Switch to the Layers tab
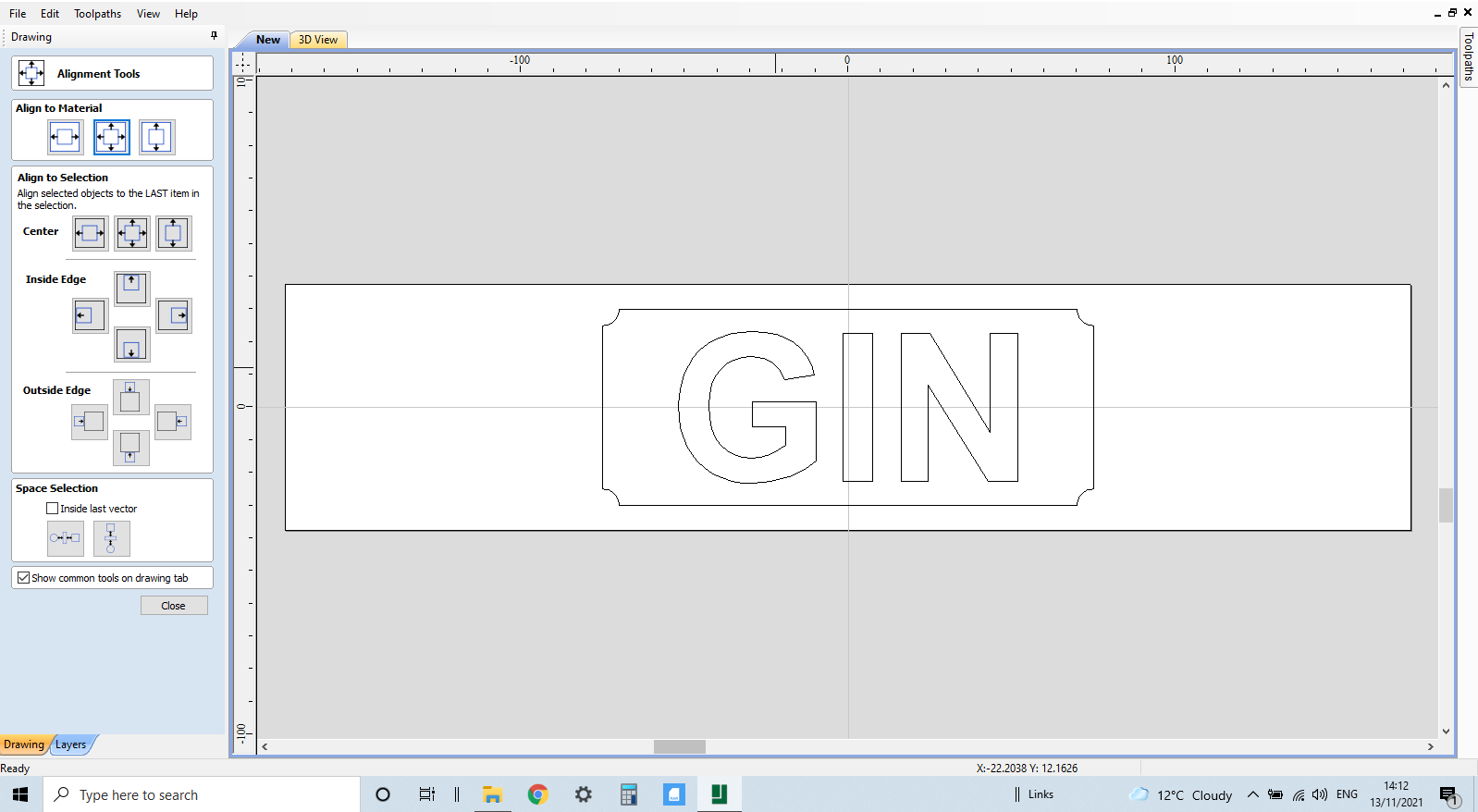1478x812 pixels. [71, 744]
